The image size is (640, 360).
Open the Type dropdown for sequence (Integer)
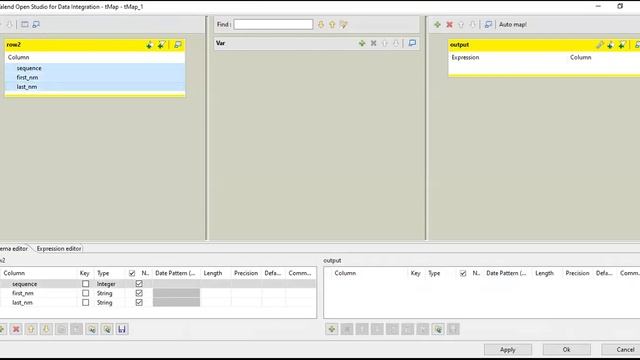[x=109, y=284]
